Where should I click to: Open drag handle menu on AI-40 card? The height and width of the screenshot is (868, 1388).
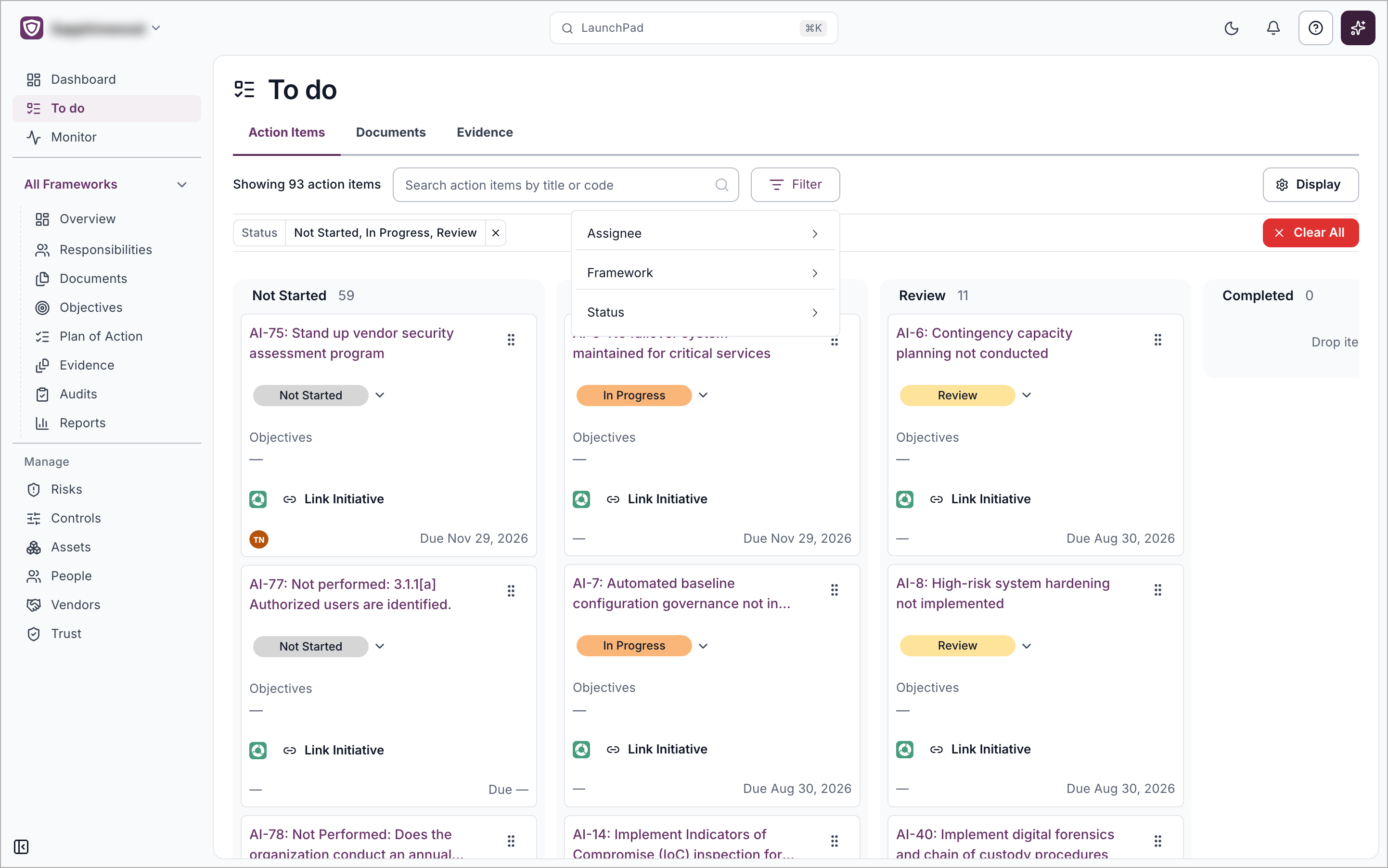(1157, 841)
